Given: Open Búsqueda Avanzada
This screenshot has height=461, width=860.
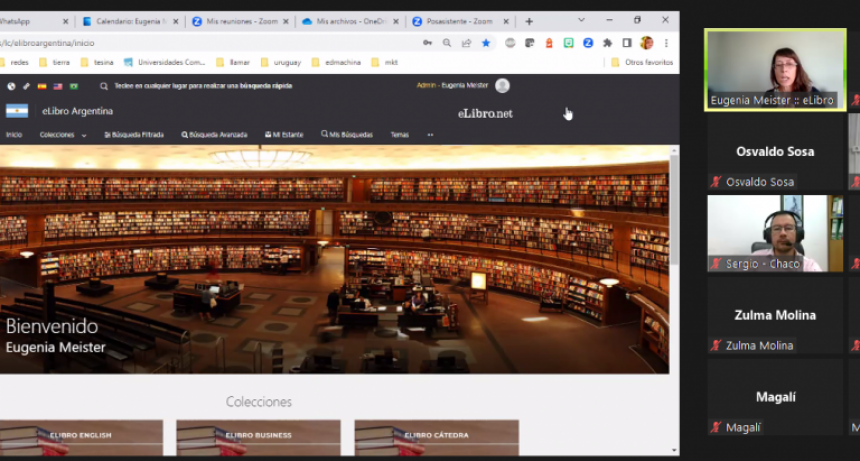Looking at the screenshot, I should pyautogui.click(x=214, y=135).
